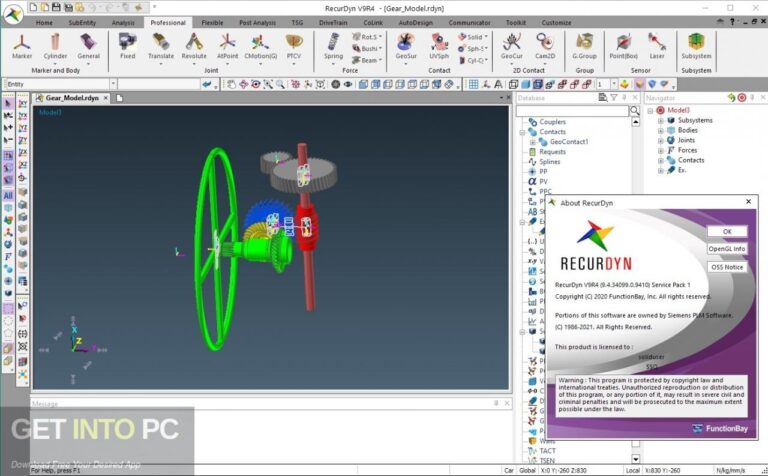Open the Flexible ribbon tab
This screenshot has height=476, width=768.
point(212,23)
